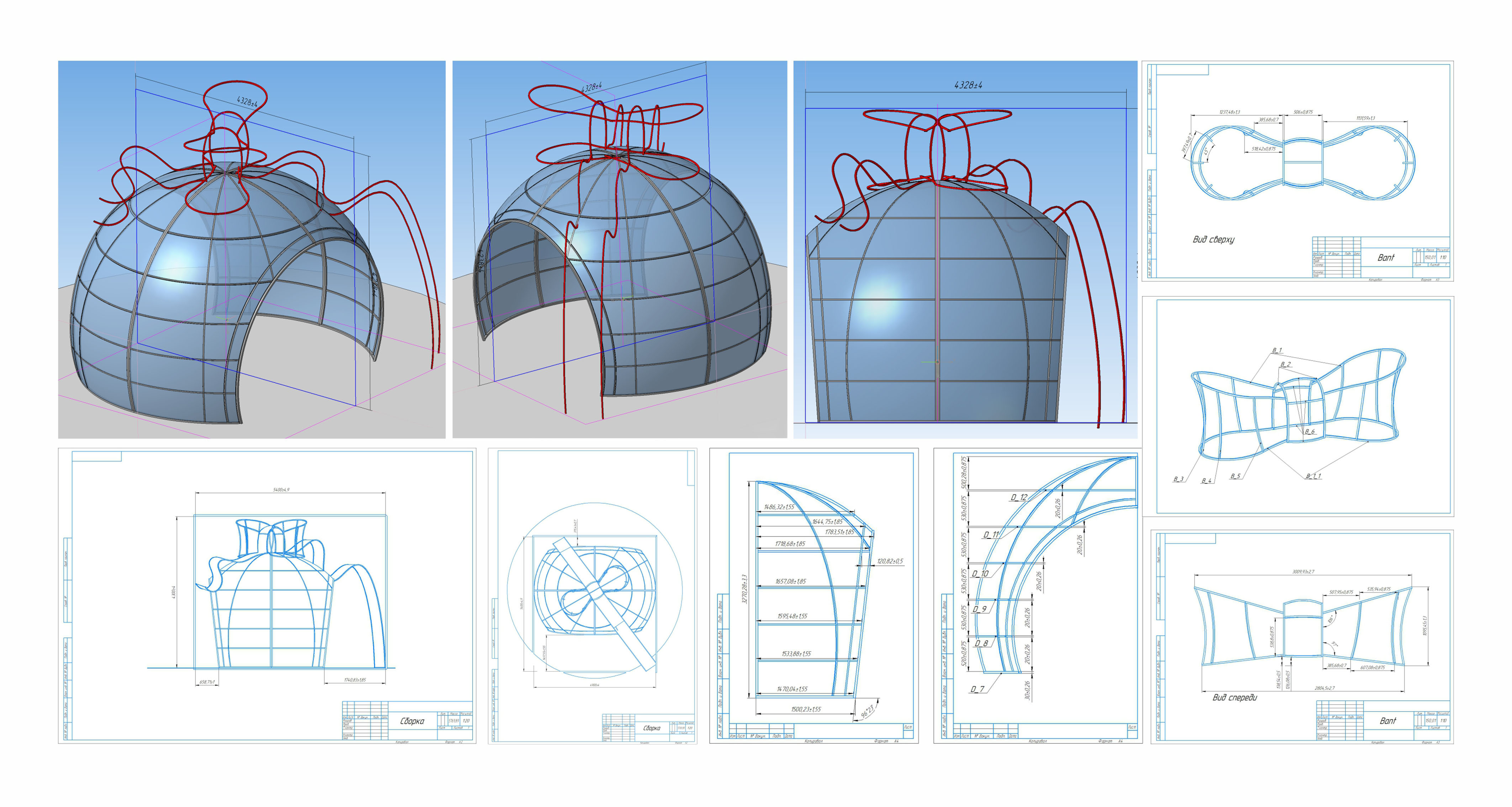Screen dimensions: 1512x807
Task: Select the 3270,28±3,3 vertical height dimension
Action: pos(744,589)
